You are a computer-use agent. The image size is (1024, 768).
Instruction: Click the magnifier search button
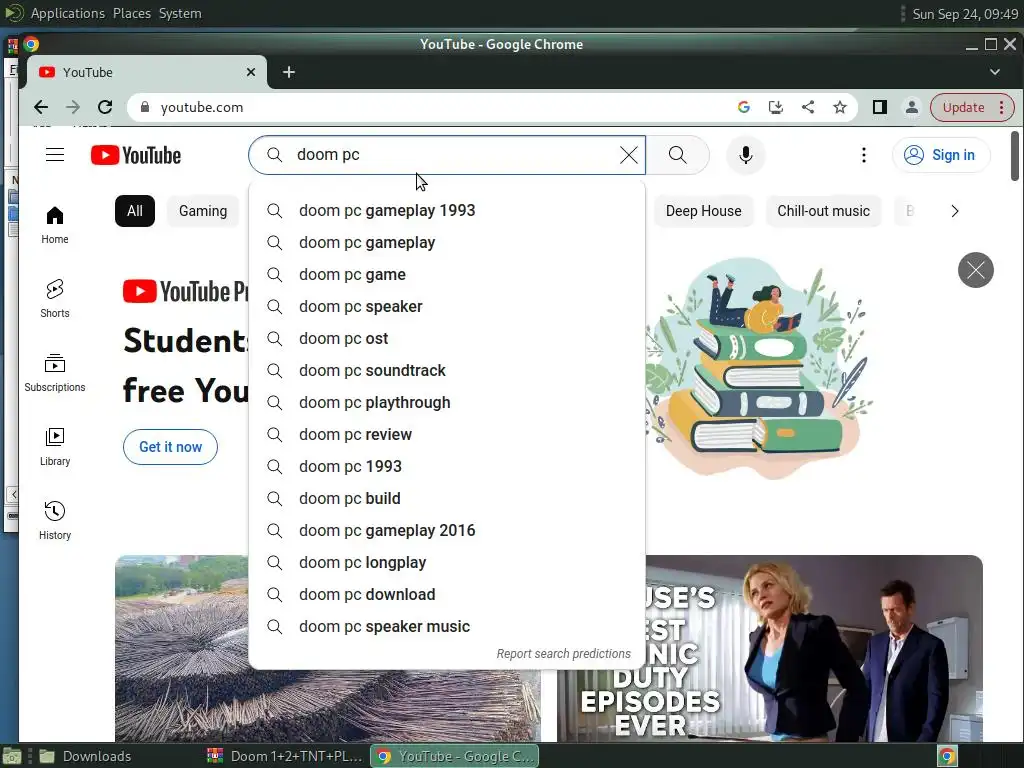pyautogui.click(x=678, y=155)
